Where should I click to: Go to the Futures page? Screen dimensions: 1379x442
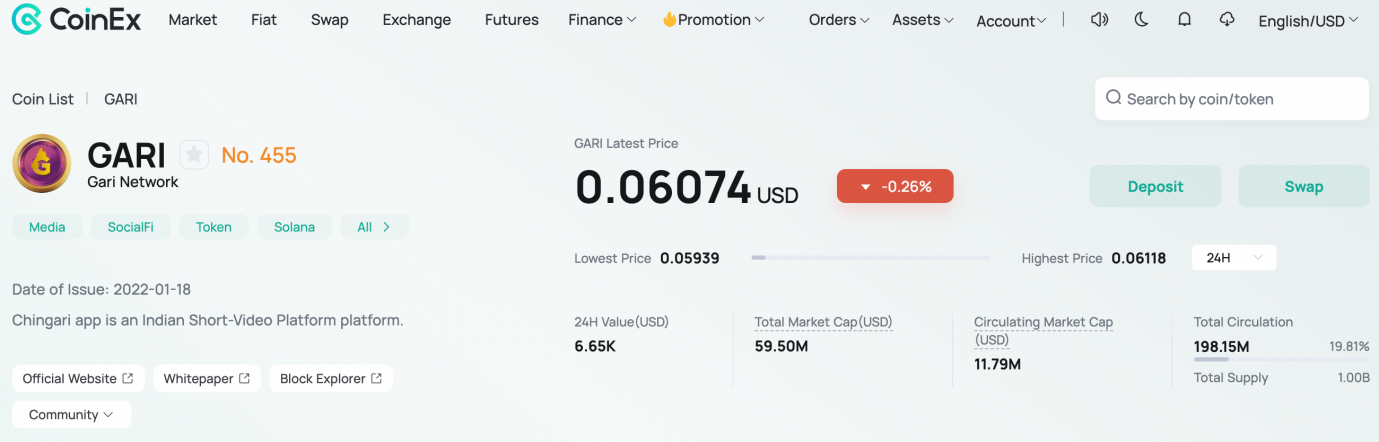coord(511,20)
